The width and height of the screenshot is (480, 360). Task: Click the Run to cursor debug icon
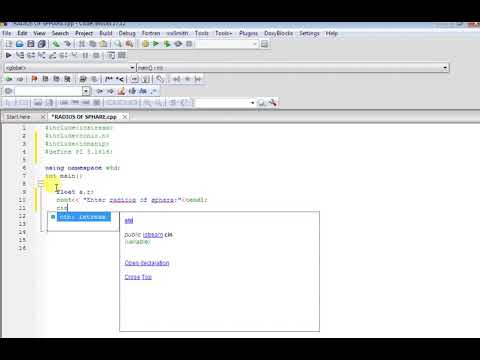pos(20,55)
